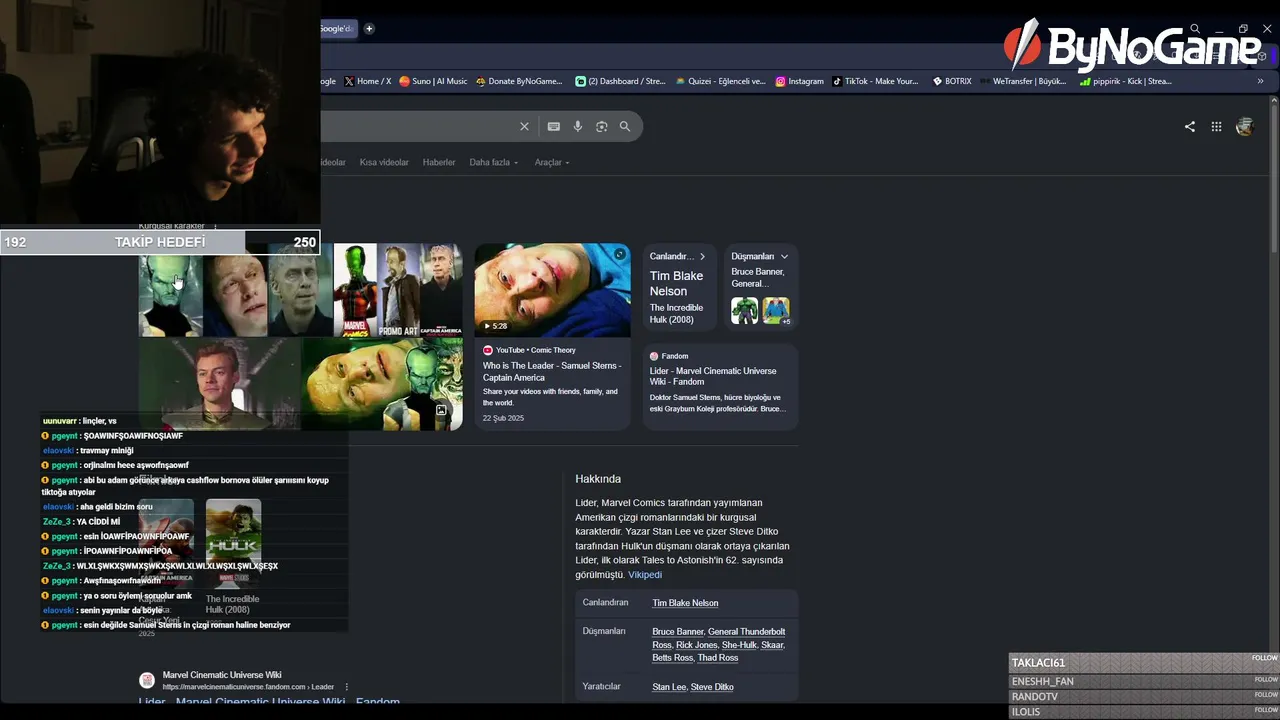
Task: Open the Google apps grid icon
Action: [x=1217, y=127]
